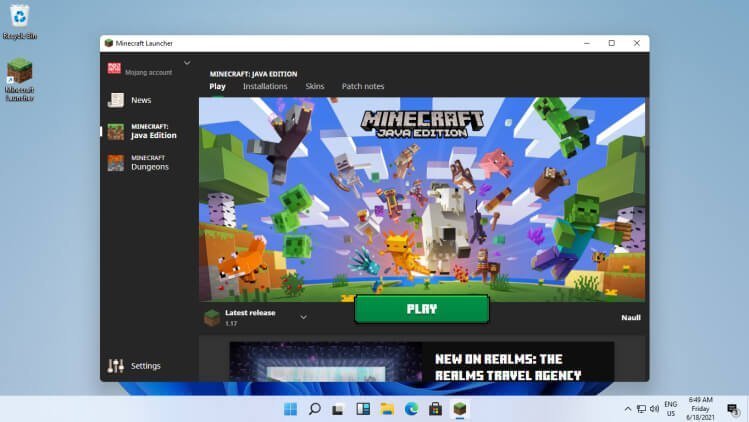Click the Naull username label
The height and width of the screenshot is (422, 749).
(631, 317)
